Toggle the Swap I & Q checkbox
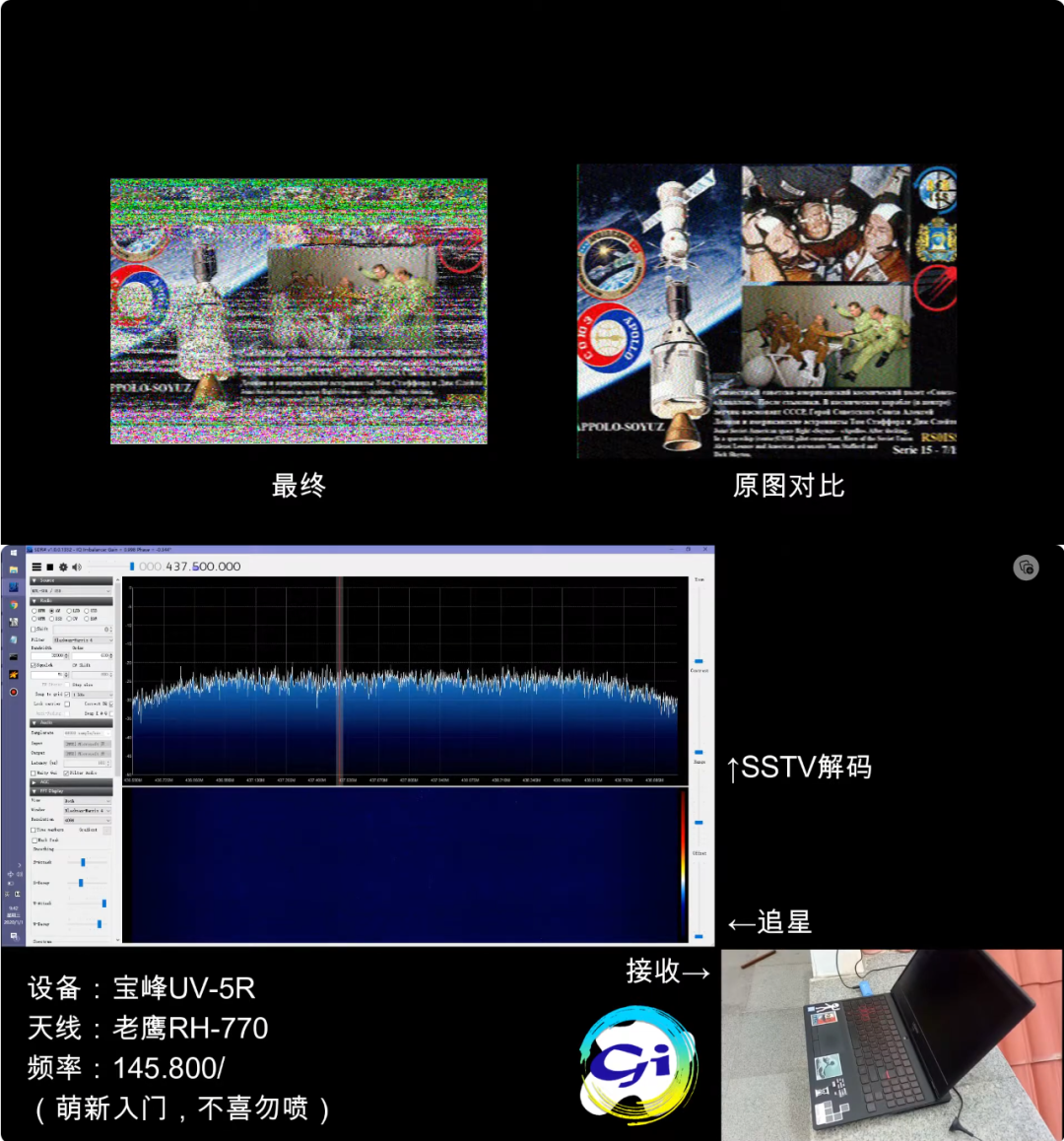 pyautogui.click(x=111, y=713)
